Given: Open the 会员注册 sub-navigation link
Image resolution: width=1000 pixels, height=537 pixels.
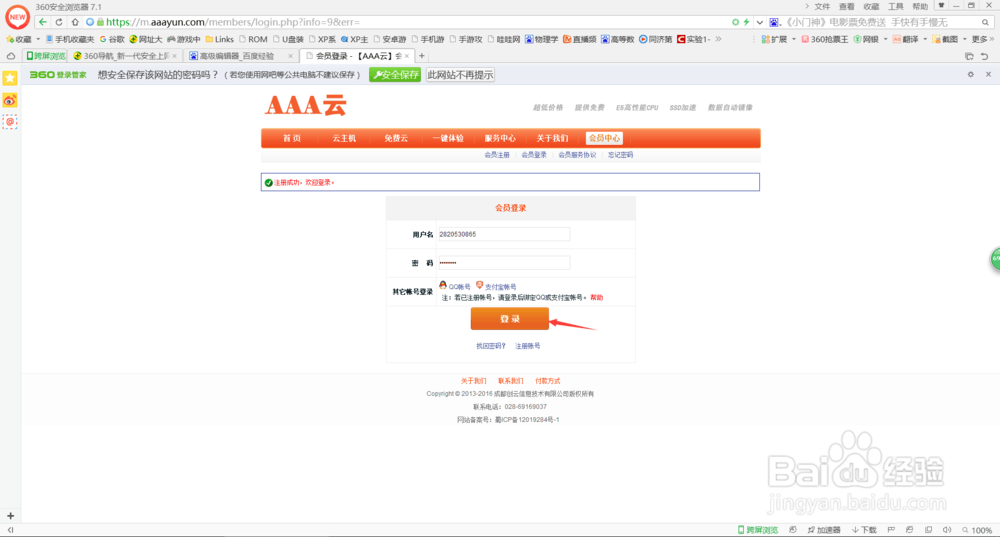Looking at the screenshot, I should (497, 155).
